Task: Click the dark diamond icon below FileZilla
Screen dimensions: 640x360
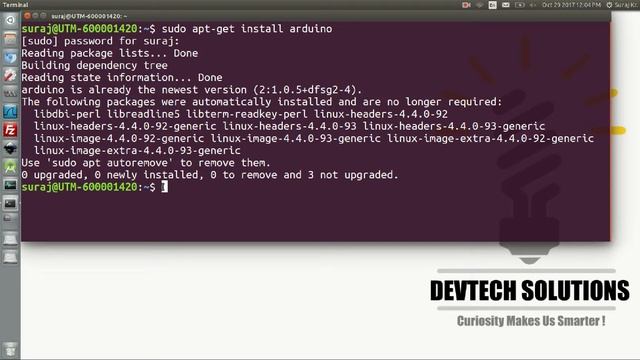Action: point(10,148)
